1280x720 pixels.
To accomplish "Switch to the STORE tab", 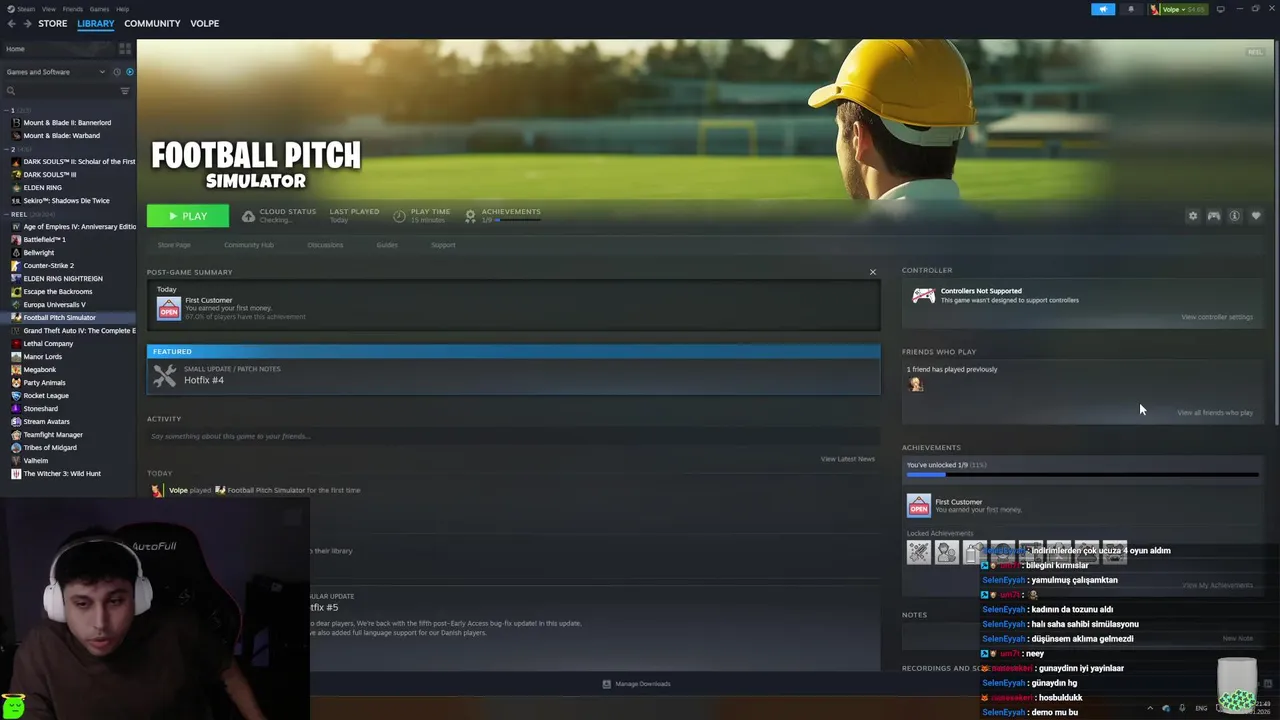I will 52,23.
